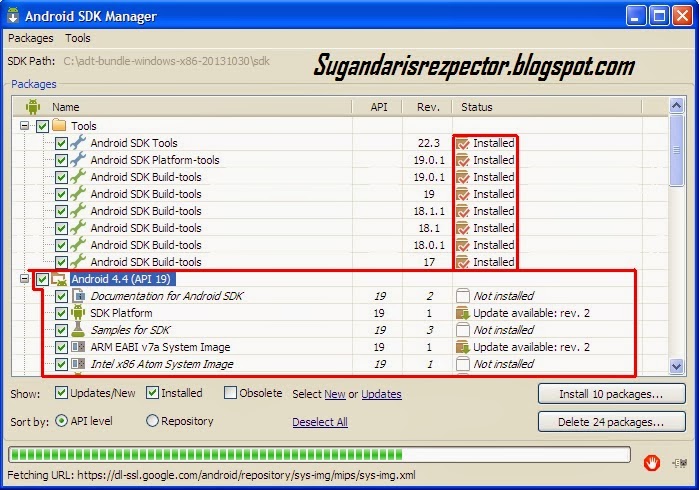Image resolution: width=699 pixels, height=490 pixels.
Task: Click the New selection link
Action: (x=335, y=394)
